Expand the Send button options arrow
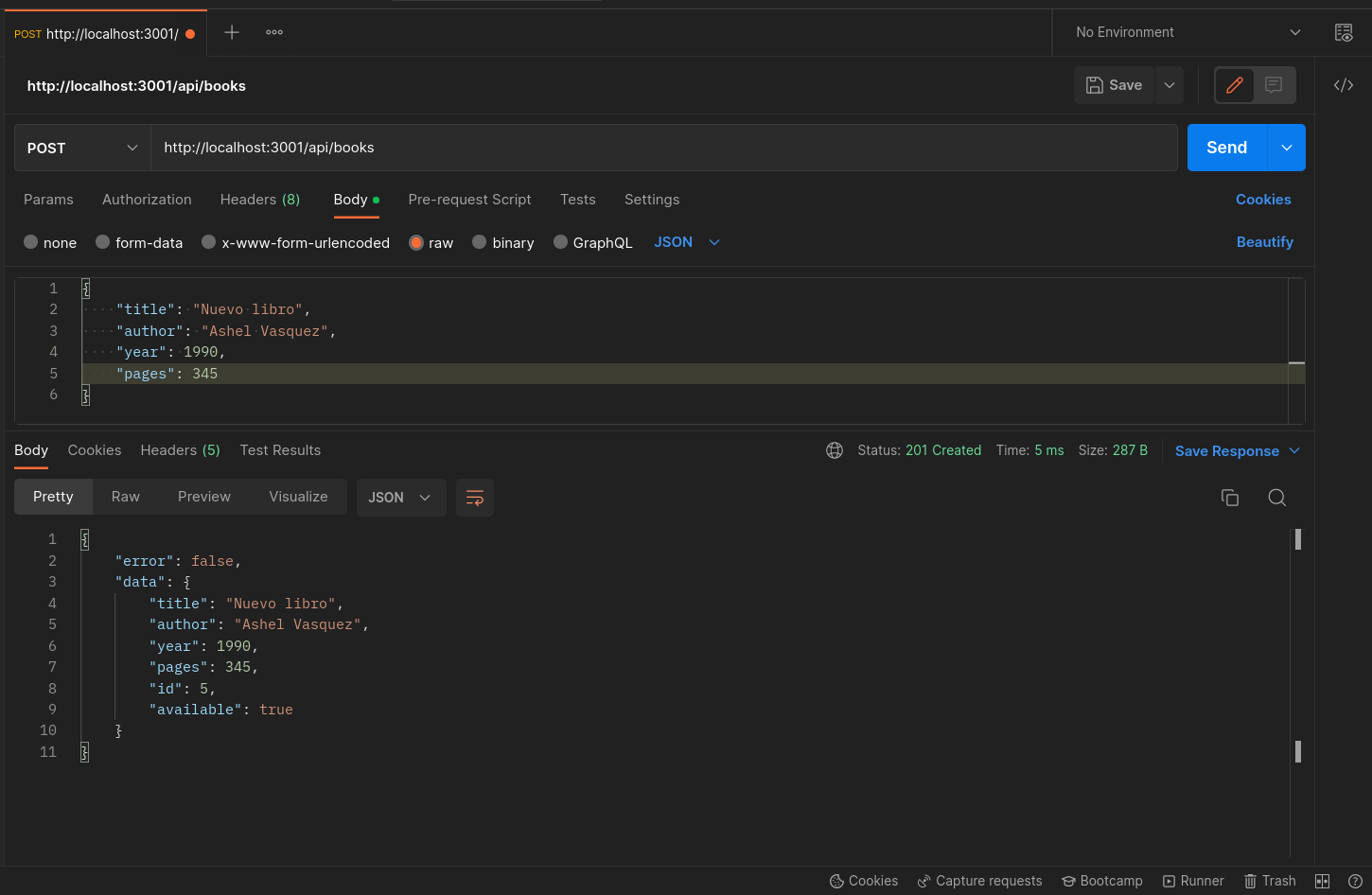1372x895 pixels. [1286, 148]
